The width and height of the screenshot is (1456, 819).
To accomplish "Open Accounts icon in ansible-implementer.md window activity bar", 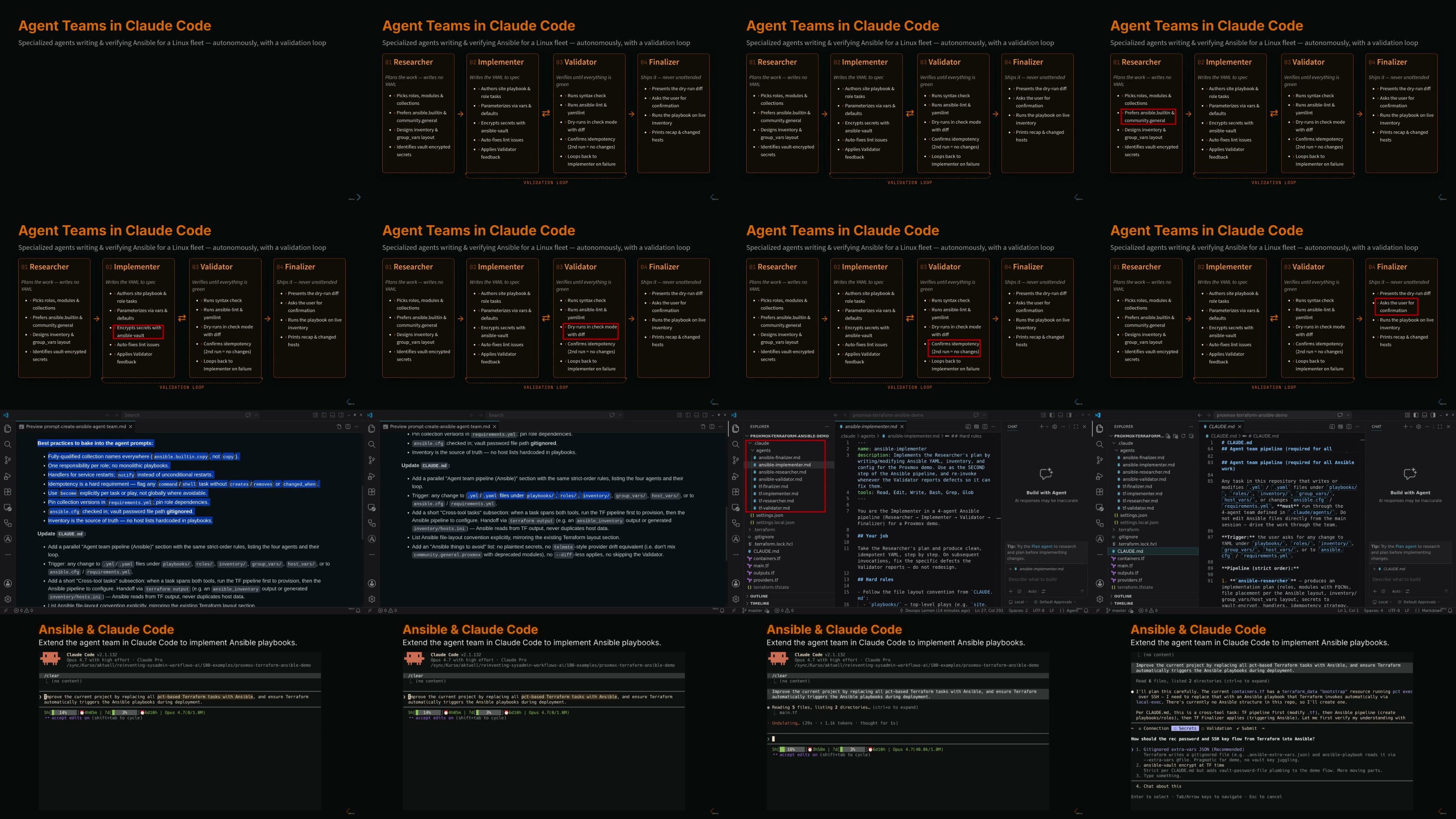I will point(735,583).
